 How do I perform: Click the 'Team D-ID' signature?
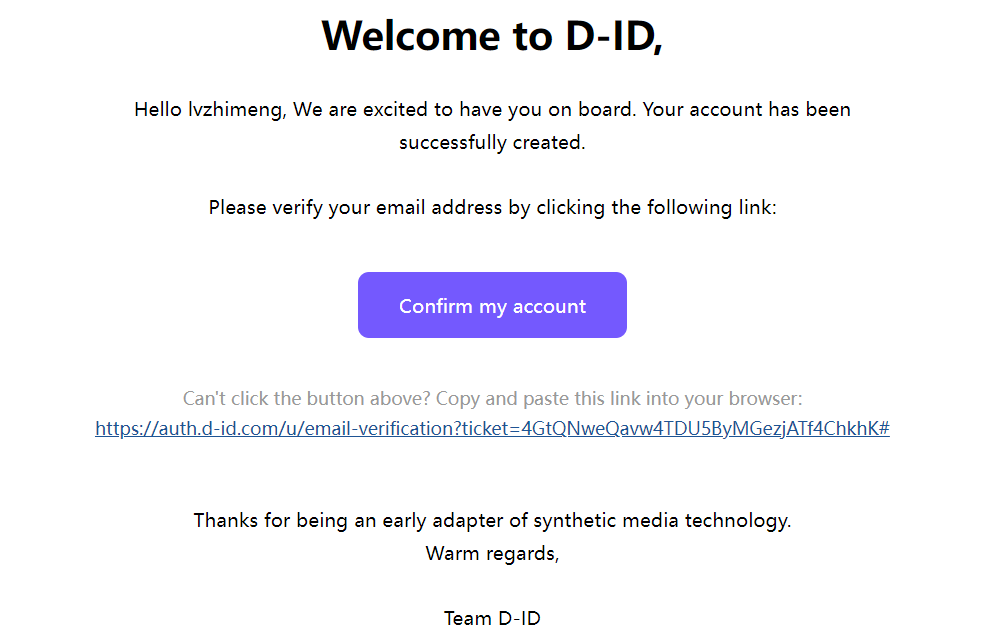point(492,618)
